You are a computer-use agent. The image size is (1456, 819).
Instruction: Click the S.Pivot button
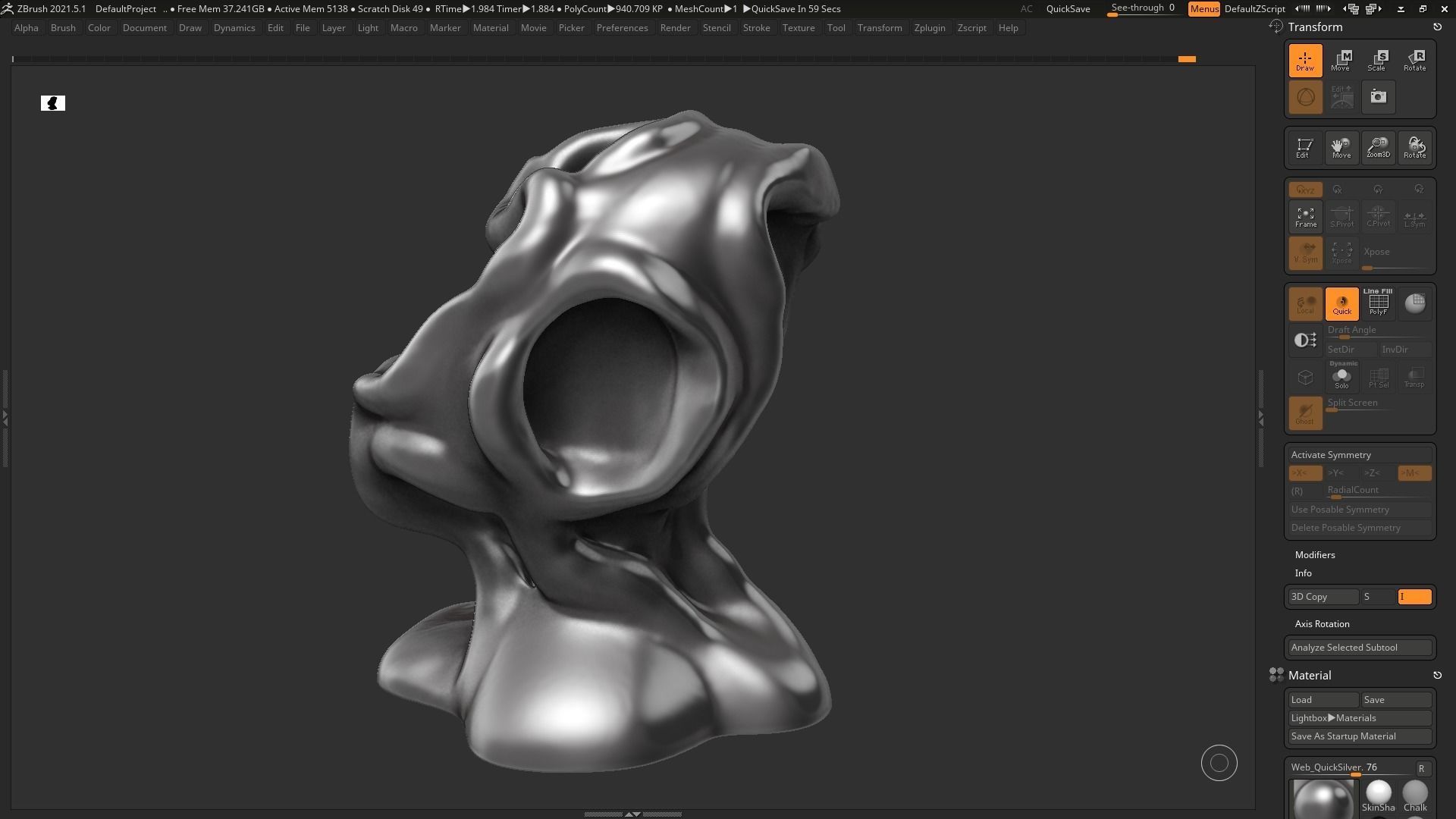[x=1341, y=217]
